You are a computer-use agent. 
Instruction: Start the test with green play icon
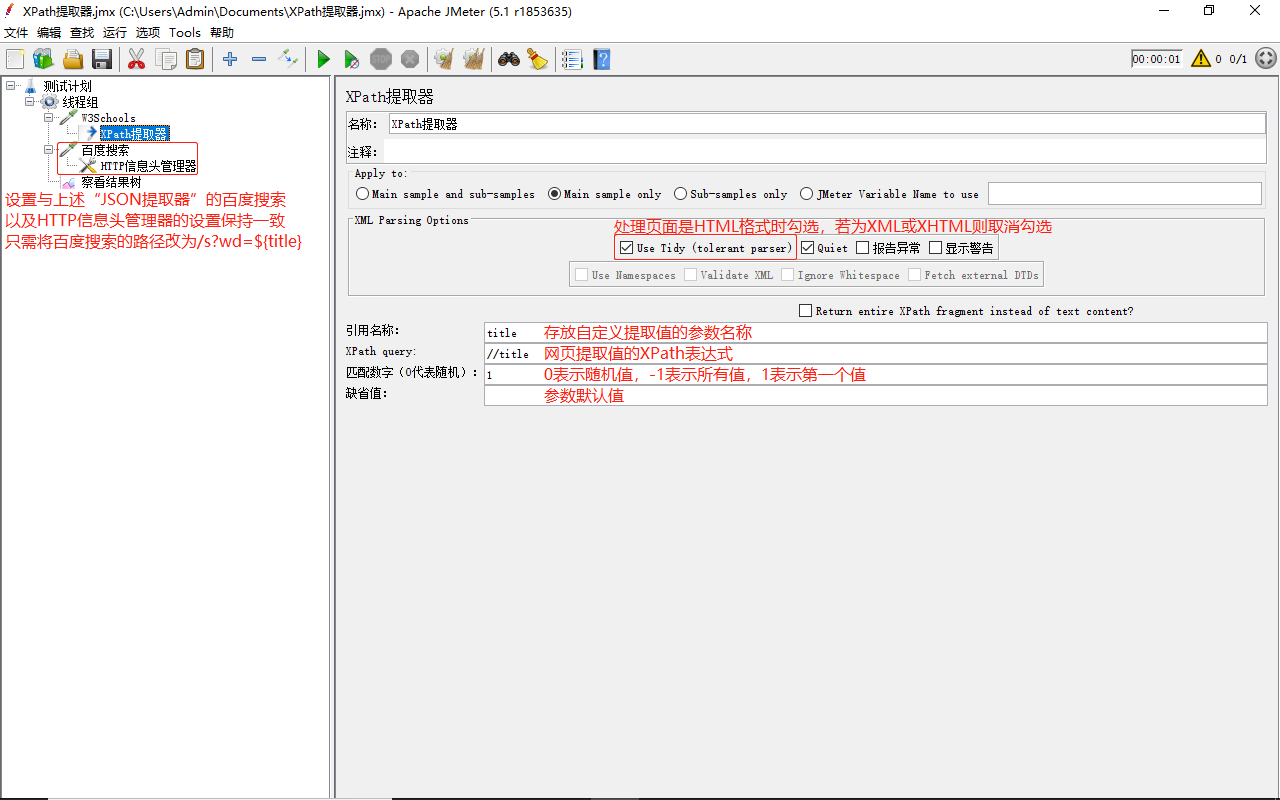[x=323, y=59]
